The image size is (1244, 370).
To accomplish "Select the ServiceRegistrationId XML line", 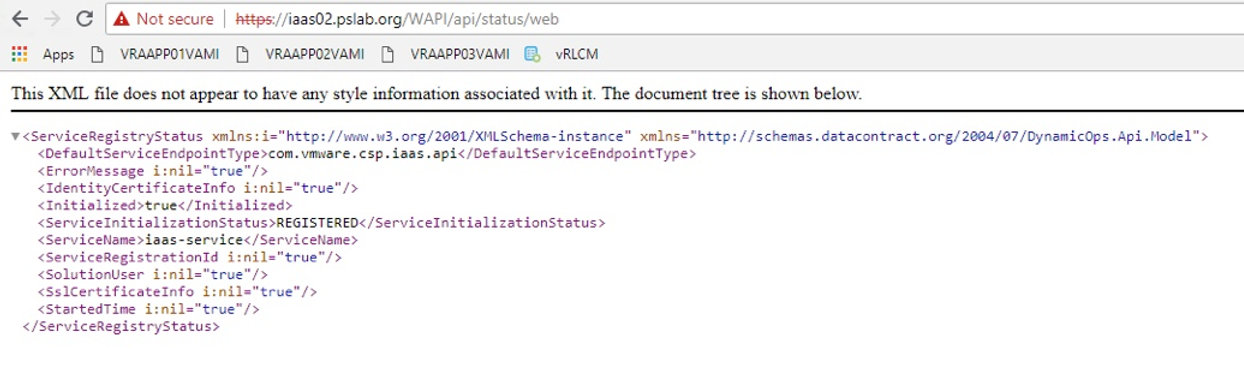I will pyautogui.click(x=190, y=257).
